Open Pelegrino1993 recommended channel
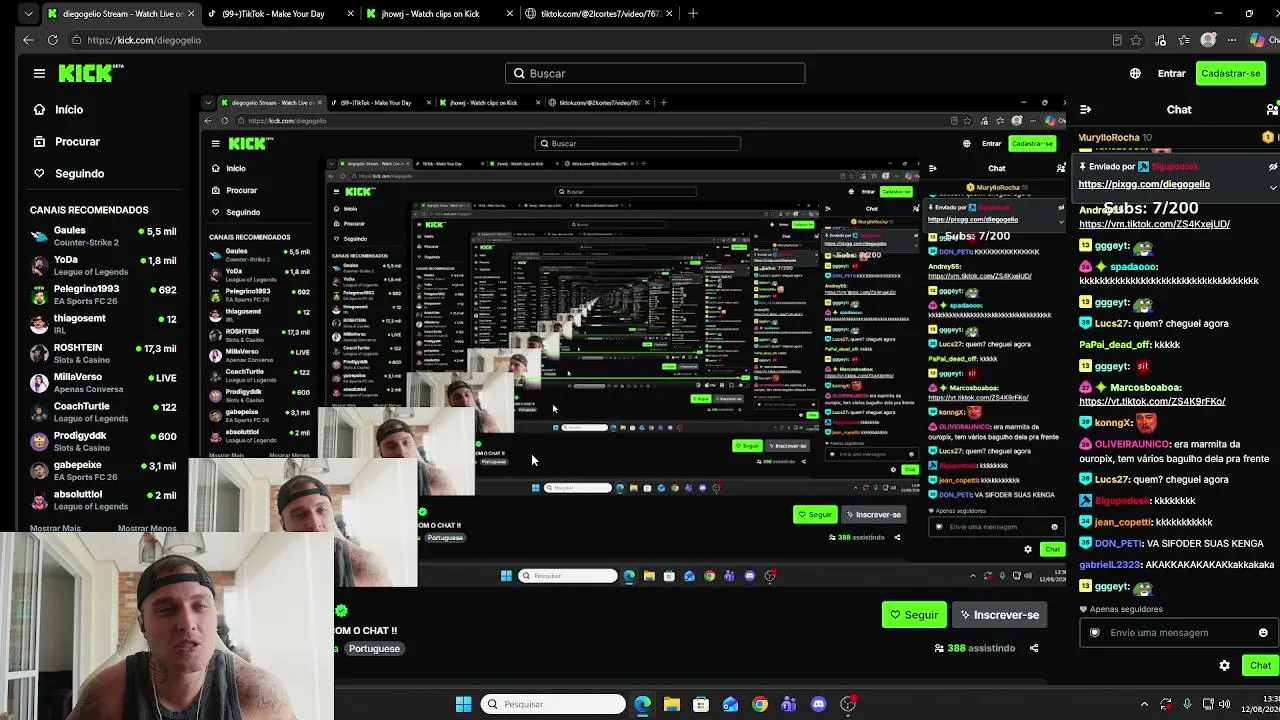Screen dimensions: 1280x720 103,294
